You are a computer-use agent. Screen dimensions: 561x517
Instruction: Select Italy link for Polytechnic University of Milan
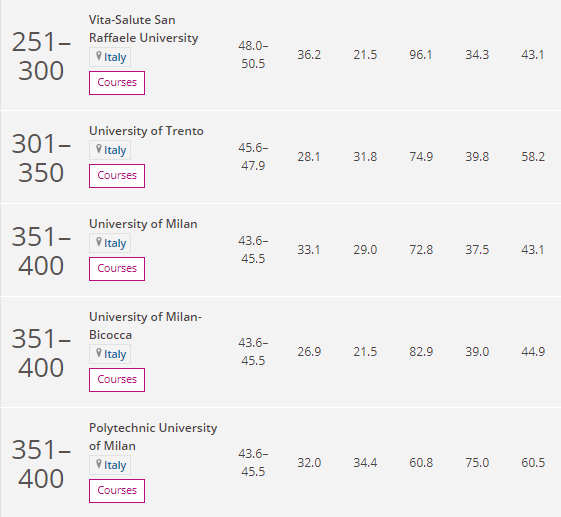[115, 465]
